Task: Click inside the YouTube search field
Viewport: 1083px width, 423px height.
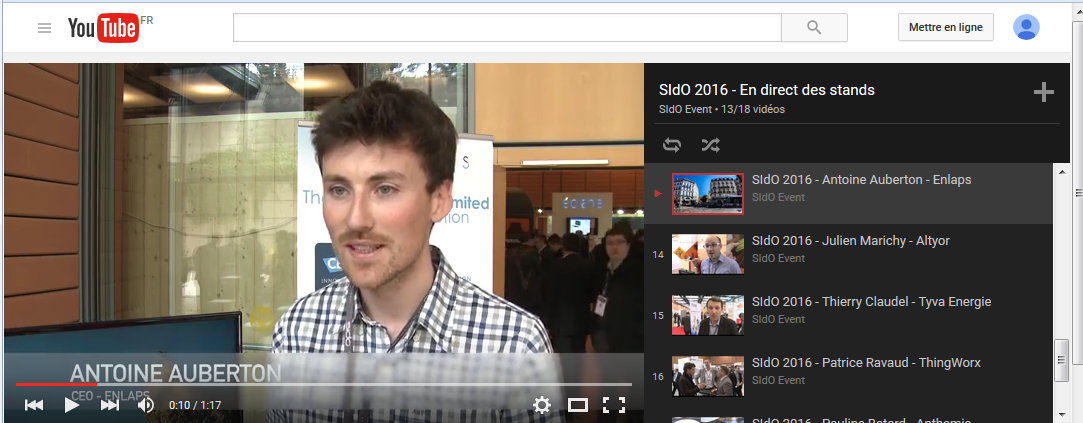Action: point(507,28)
